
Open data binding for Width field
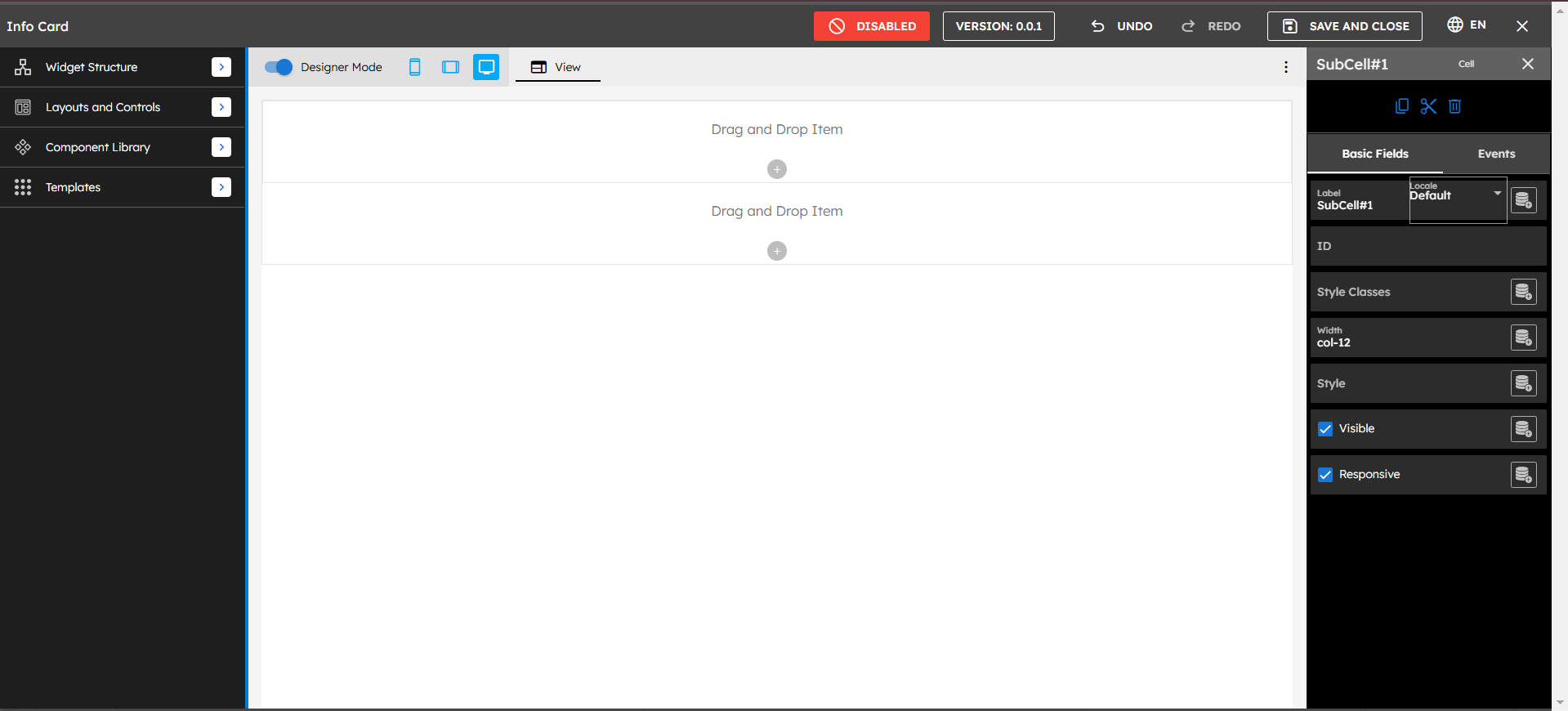point(1524,338)
